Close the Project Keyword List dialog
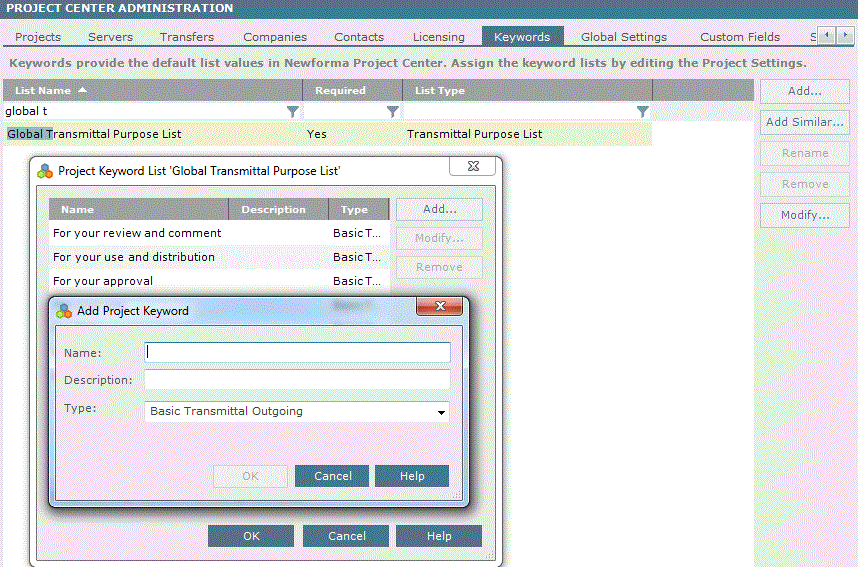Image resolution: width=858 pixels, height=567 pixels. (x=473, y=166)
